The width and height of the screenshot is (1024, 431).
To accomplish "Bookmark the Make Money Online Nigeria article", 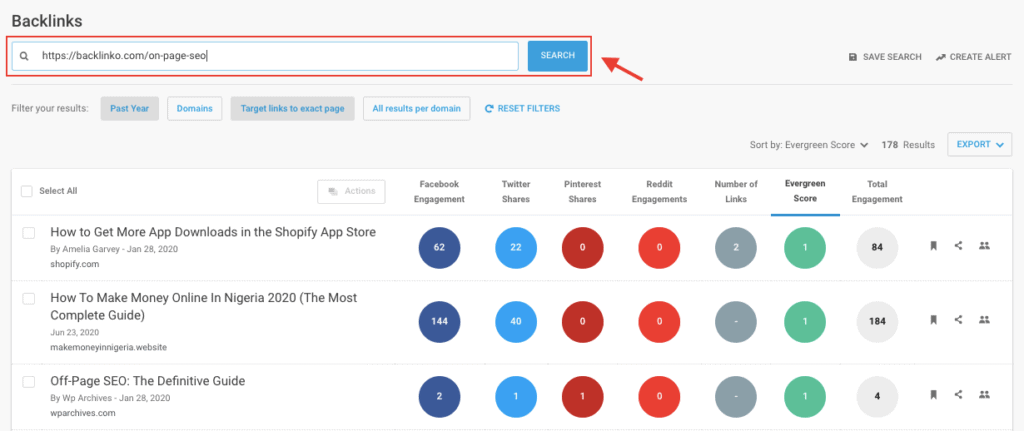I will coord(933,320).
